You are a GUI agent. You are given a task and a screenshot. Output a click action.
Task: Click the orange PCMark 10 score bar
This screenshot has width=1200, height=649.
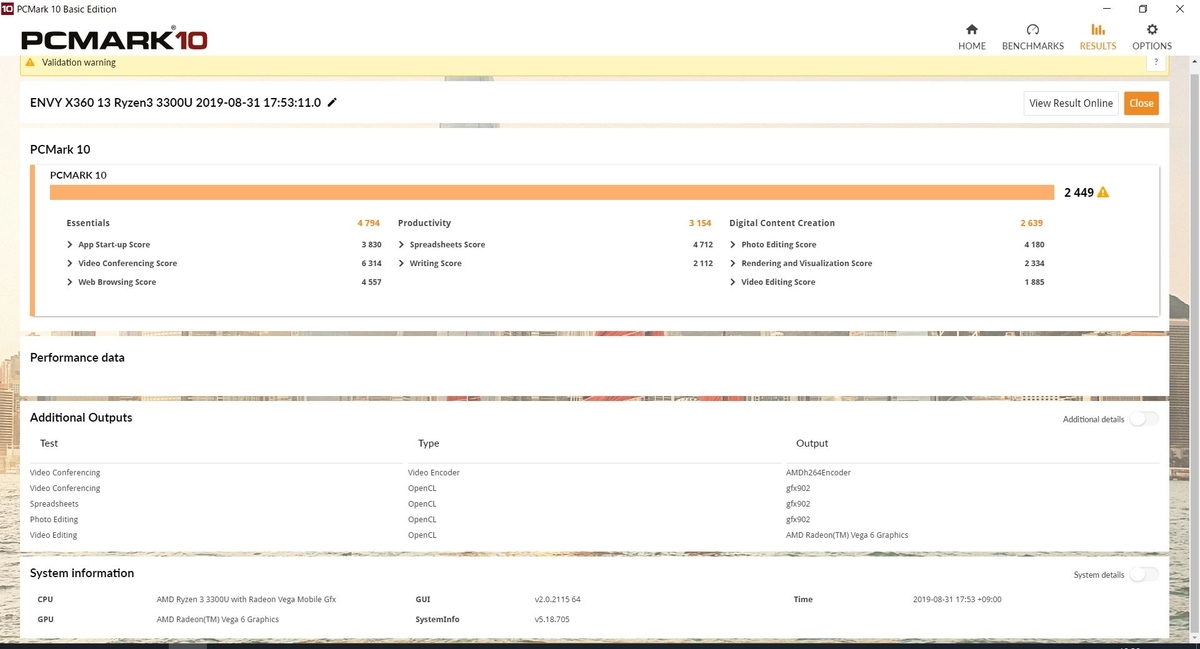552,192
